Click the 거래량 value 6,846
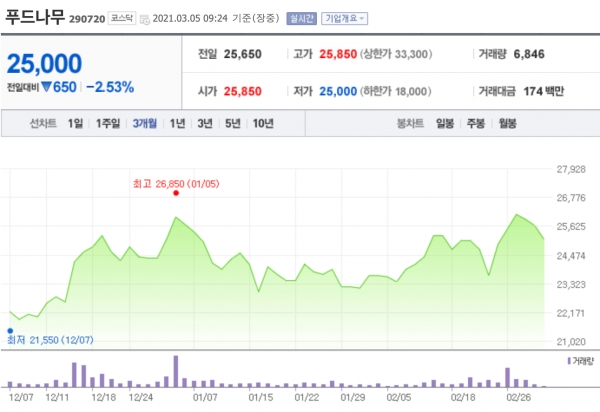This screenshot has height=412, width=600. tap(529, 54)
